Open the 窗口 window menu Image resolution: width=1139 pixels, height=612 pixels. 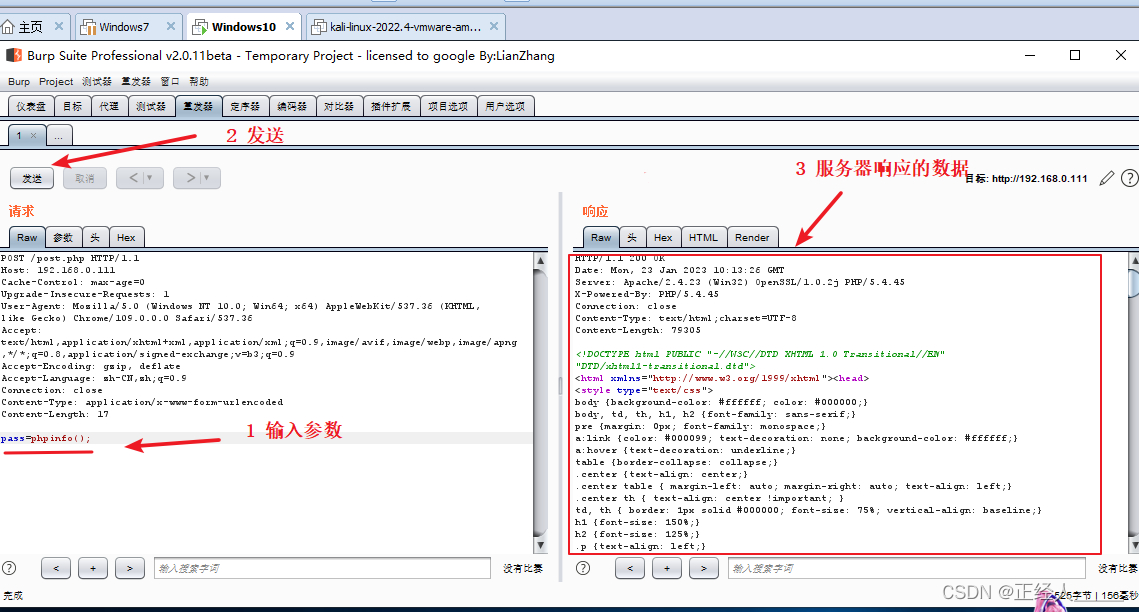point(170,81)
